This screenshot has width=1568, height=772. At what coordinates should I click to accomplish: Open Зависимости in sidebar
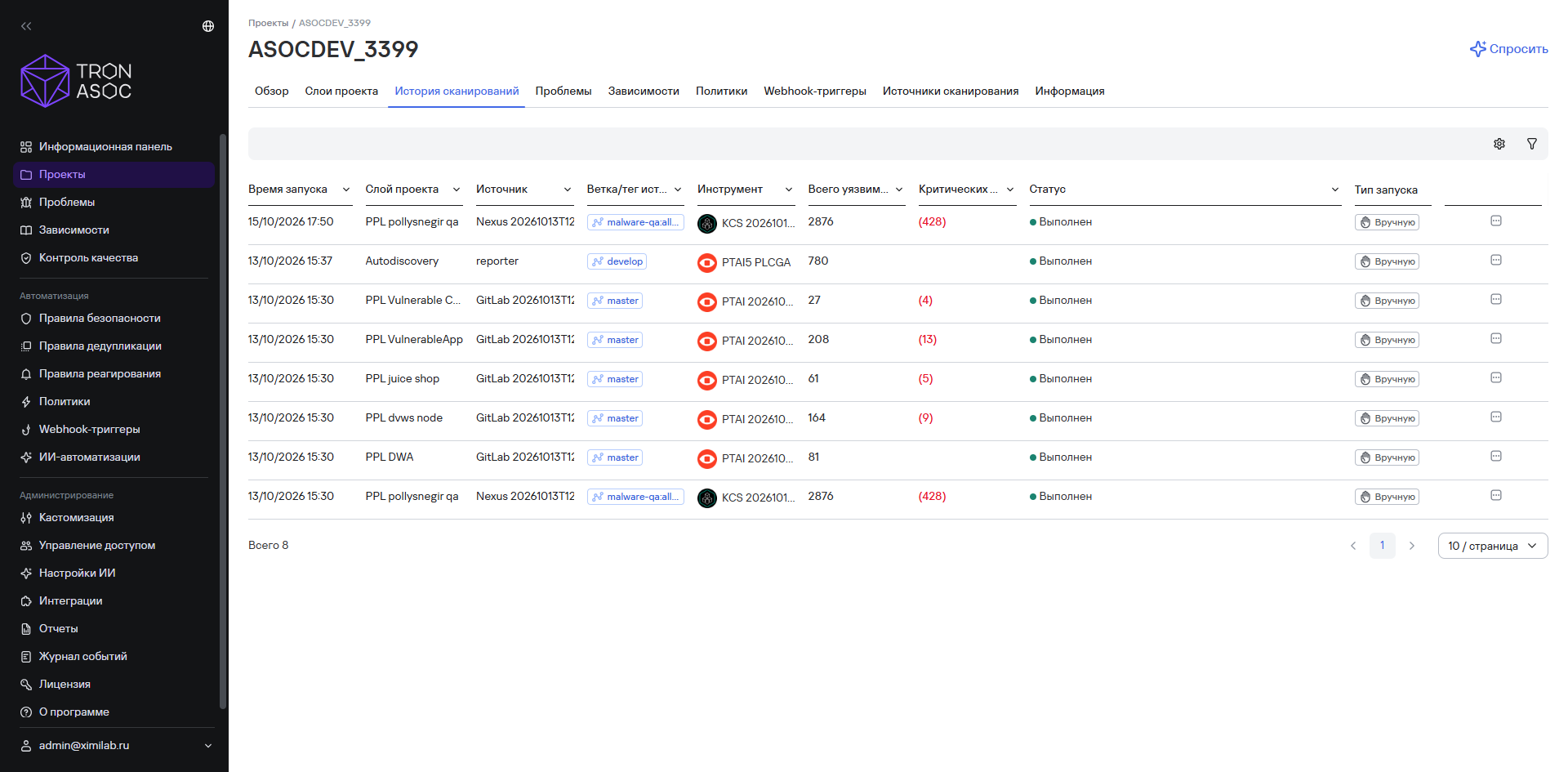[114, 230]
